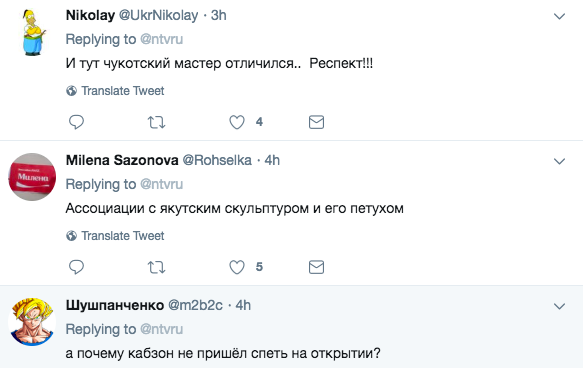Reply to Milena Sazonova's tweet
583x368 pixels.
pos(77,267)
